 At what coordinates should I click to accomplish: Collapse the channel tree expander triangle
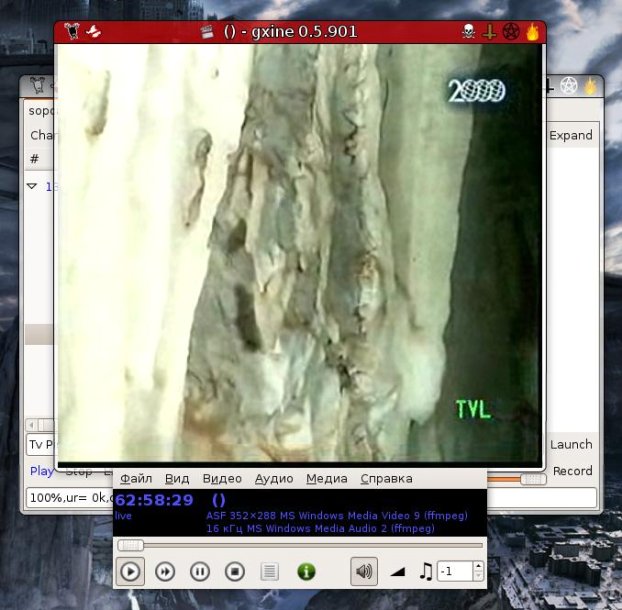pyautogui.click(x=32, y=186)
